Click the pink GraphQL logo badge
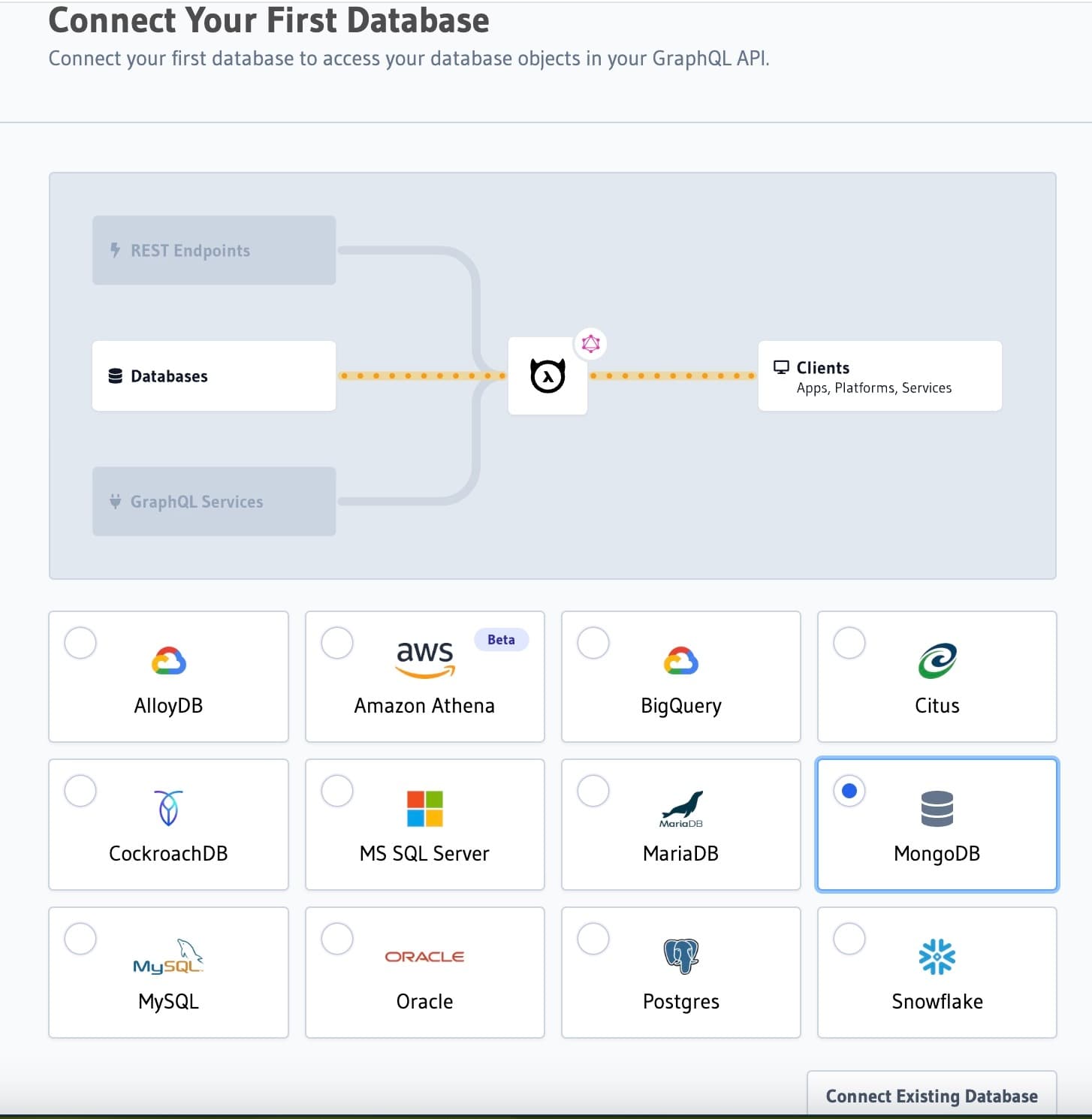The image size is (1092, 1119). [591, 344]
